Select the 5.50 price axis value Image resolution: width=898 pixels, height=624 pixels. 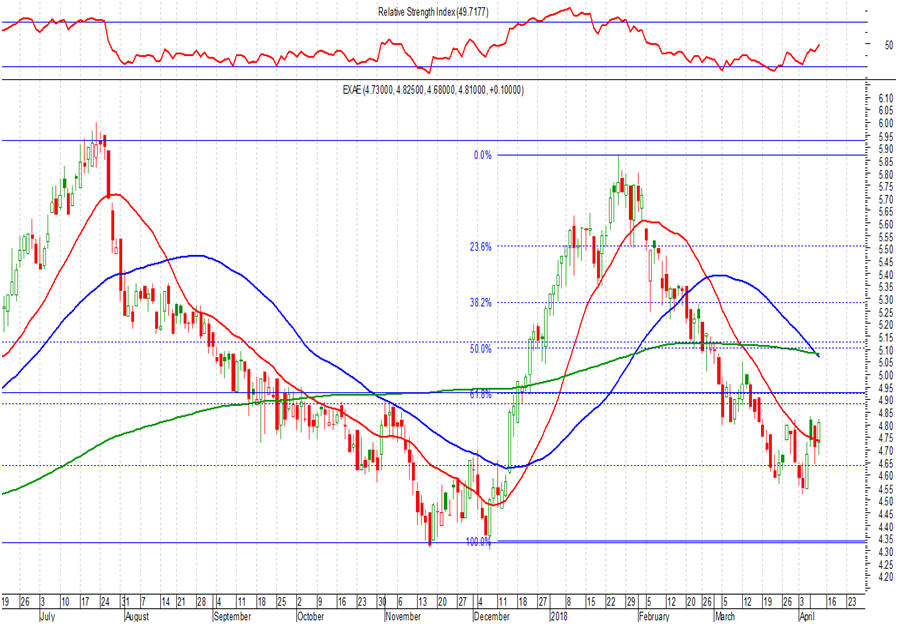pyautogui.click(x=885, y=250)
